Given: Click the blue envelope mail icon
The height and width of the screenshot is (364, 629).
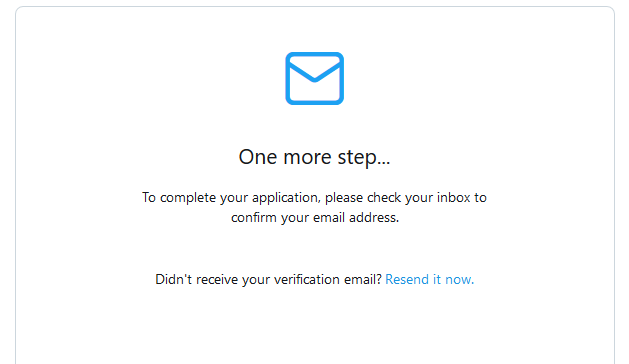Looking at the screenshot, I should [x=314, y=78].
